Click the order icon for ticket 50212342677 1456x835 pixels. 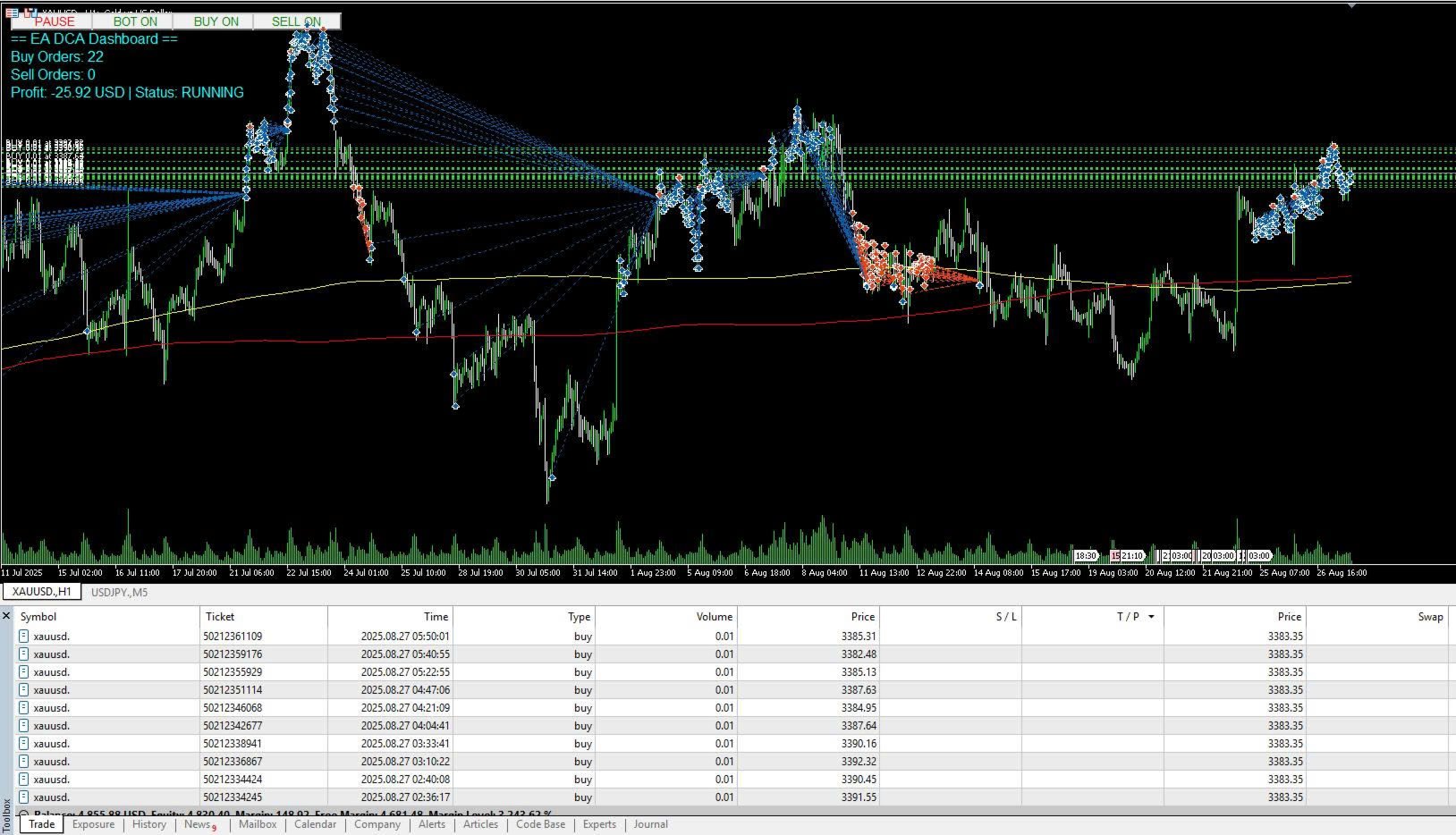(24, 726)
